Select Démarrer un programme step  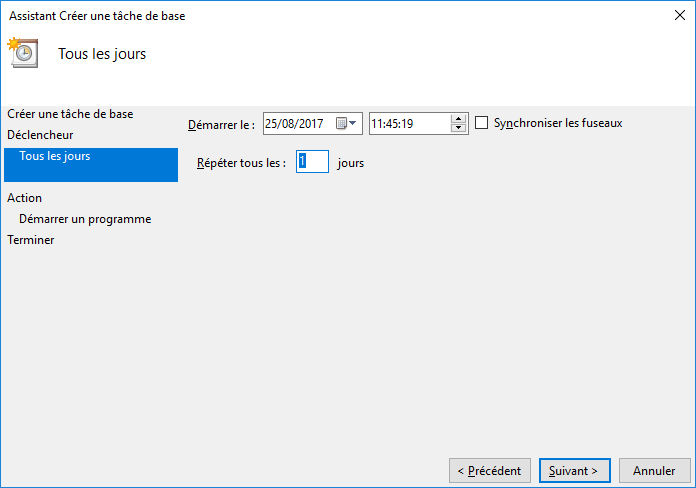(85, 219)
